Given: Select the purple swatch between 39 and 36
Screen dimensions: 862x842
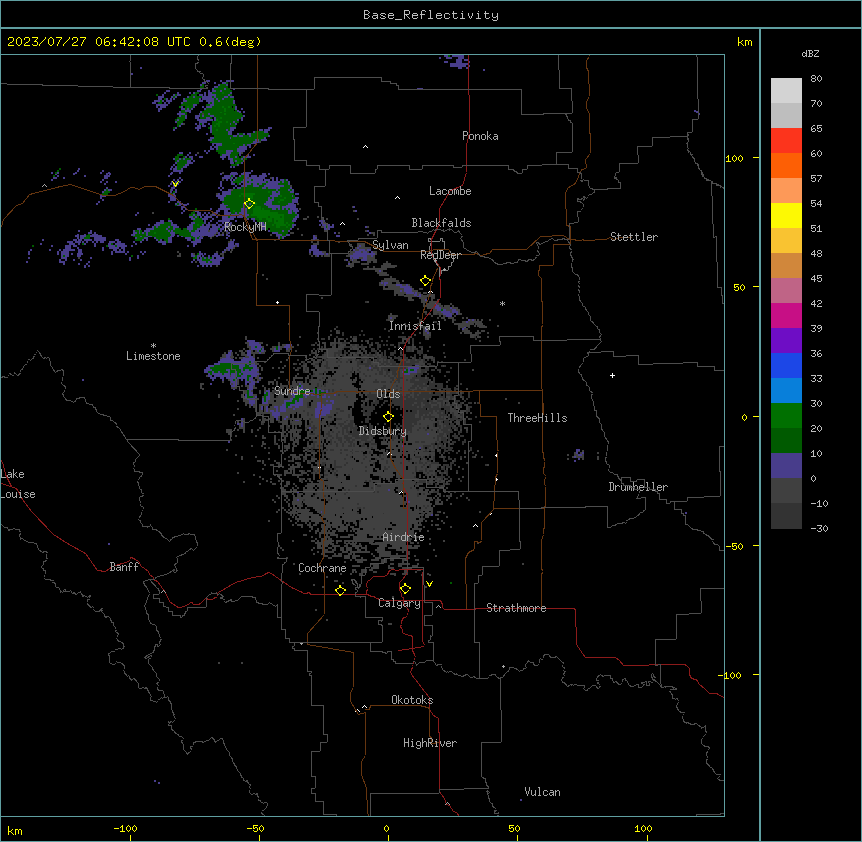Looking at the screenshot, I should coord(786,341).
